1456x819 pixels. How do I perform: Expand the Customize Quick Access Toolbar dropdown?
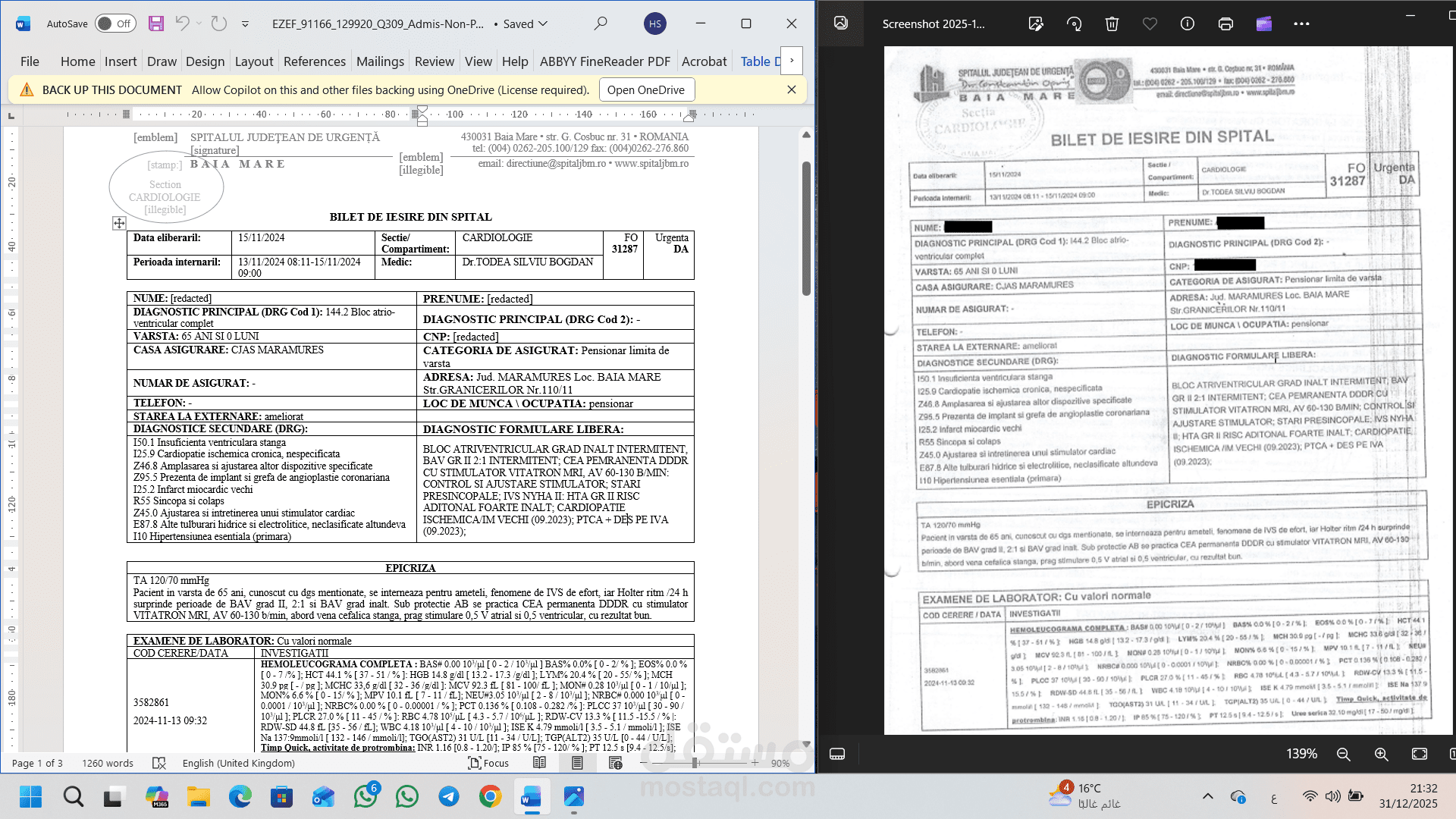tap(245, 24)
